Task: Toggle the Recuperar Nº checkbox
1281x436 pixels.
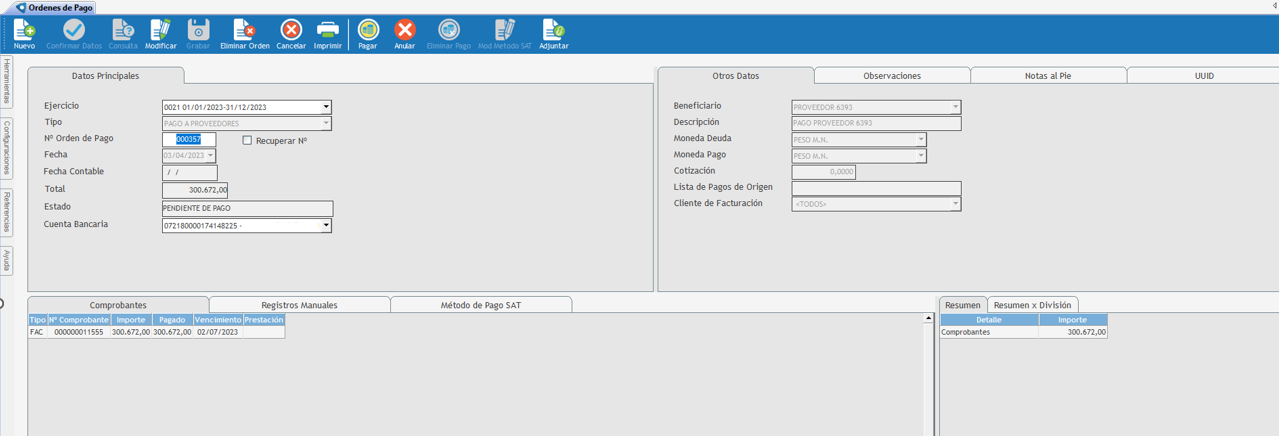Action: pos(247,141)
